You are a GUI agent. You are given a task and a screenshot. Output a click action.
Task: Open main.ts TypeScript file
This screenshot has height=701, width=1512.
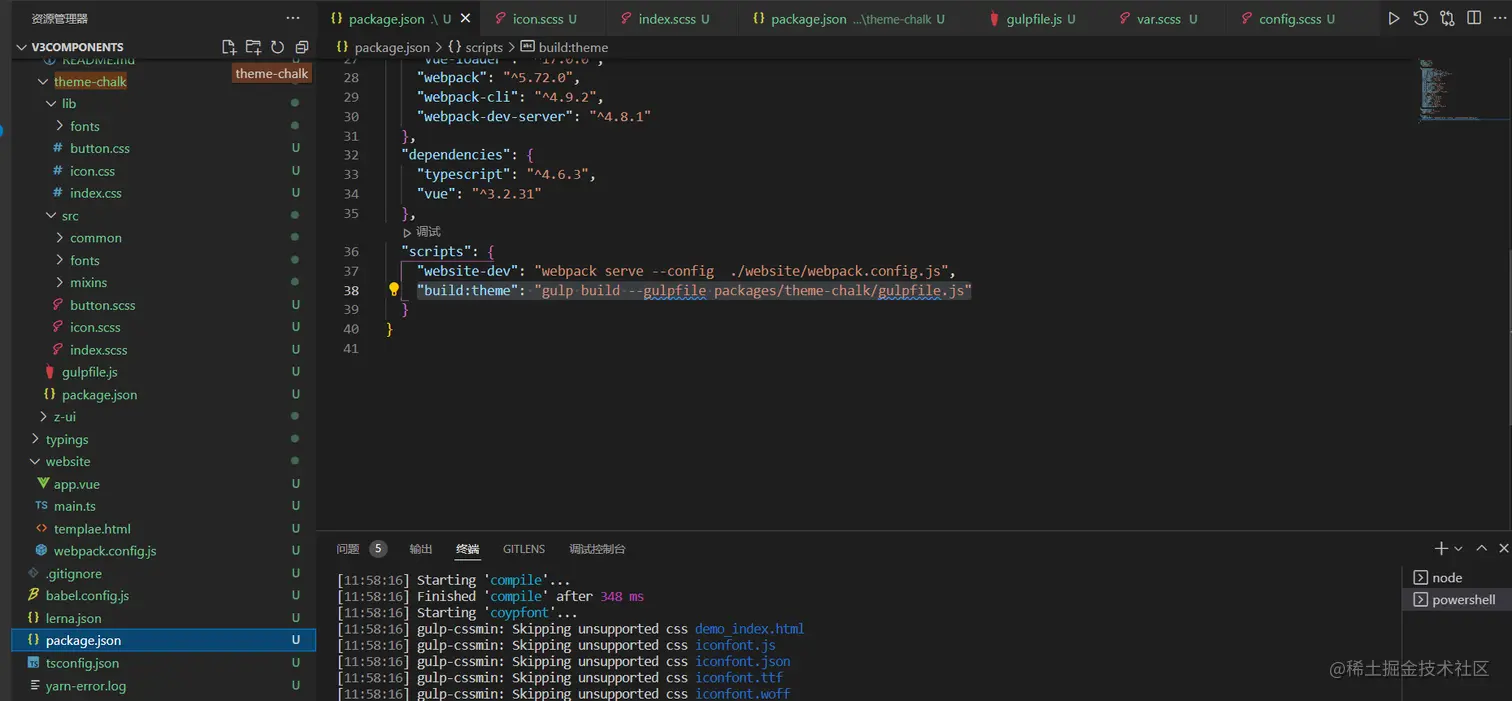click(74, 506)
